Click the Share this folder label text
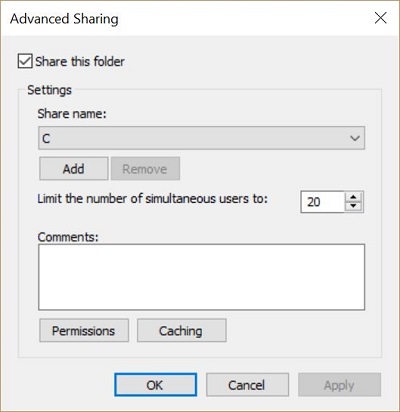Image resolution: width=400 pixels, height=412 pixels. 80,62
